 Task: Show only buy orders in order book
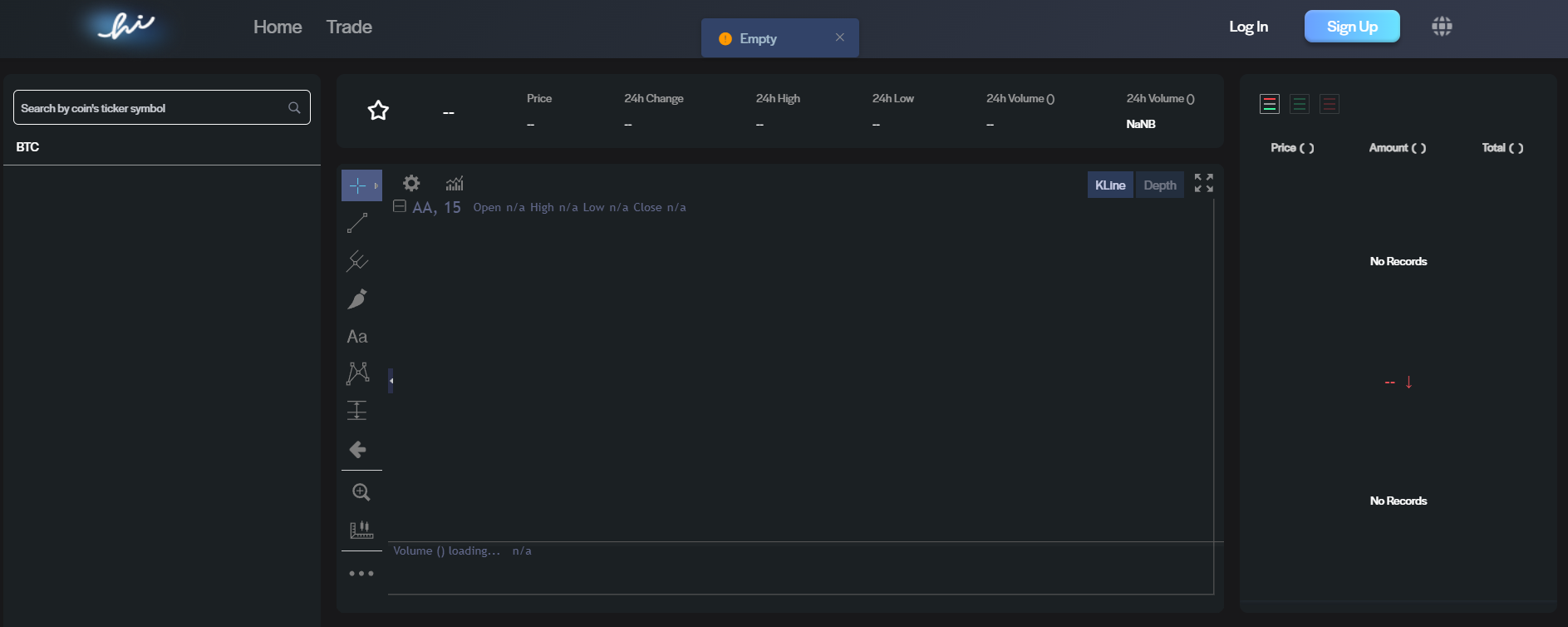pyautogui.click(x=1299, y=104)
